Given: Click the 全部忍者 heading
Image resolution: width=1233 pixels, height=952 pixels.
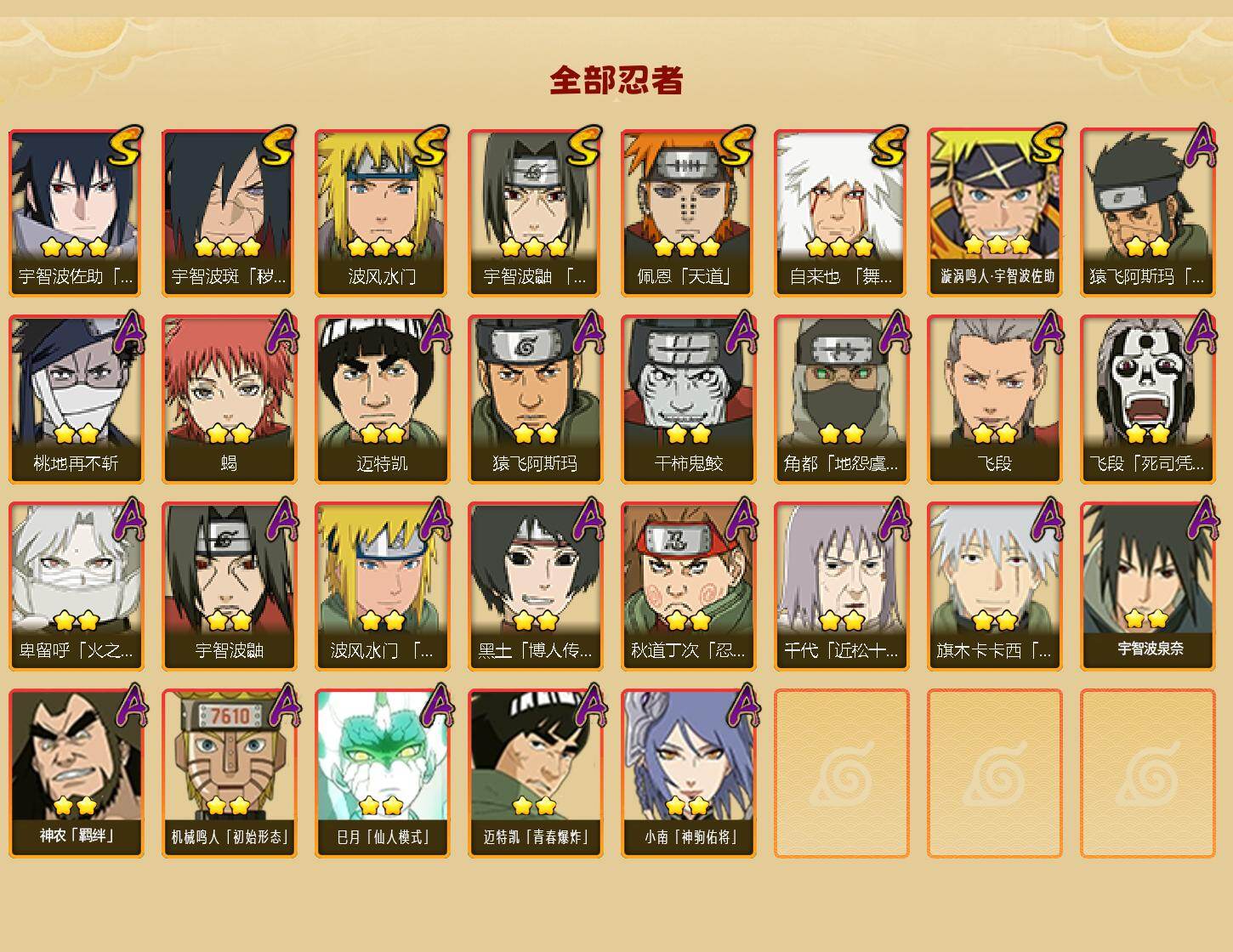Looking at the screenshot, I should (616, 81).
